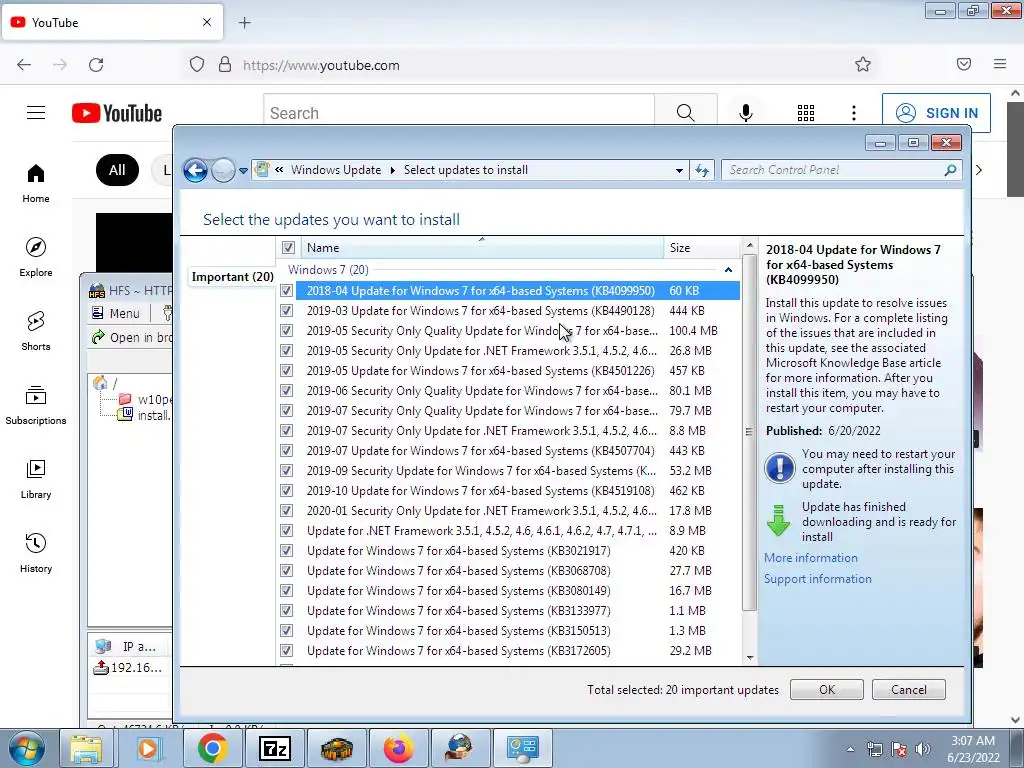Click the volume speaker tray icon

[923, 749]
